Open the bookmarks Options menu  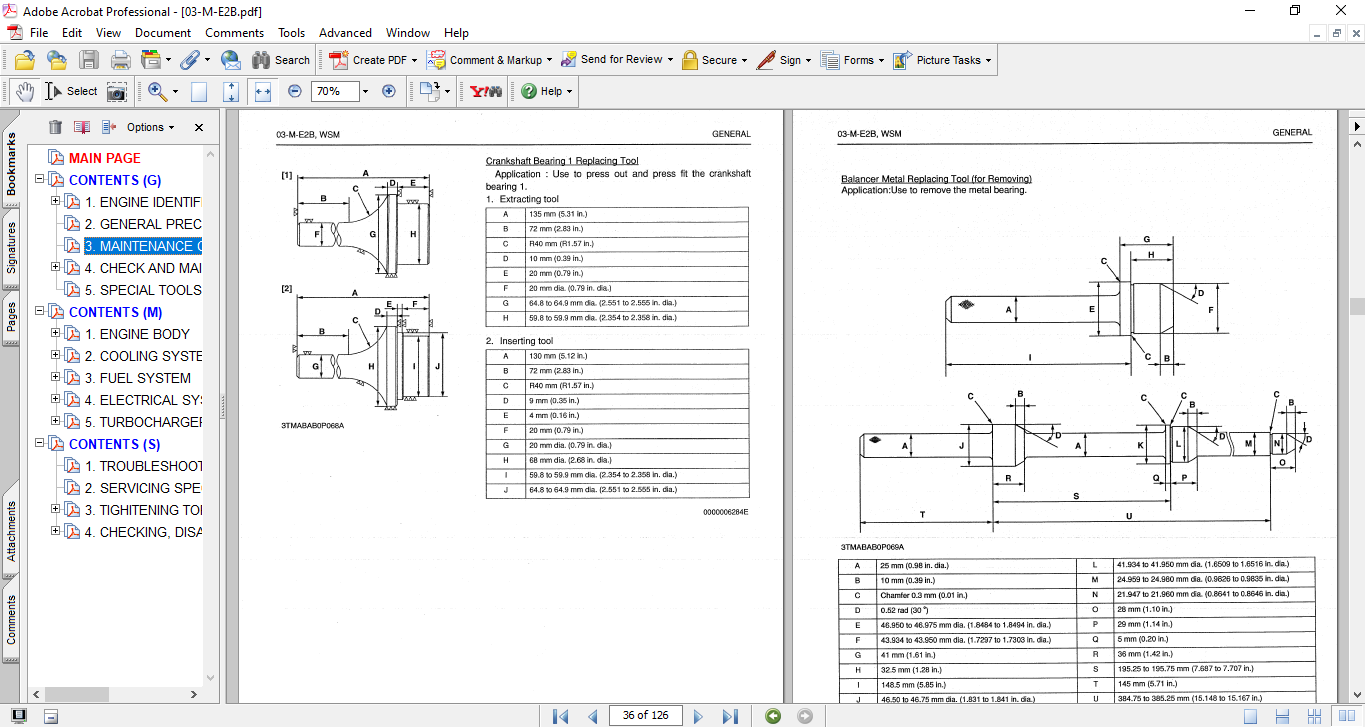[x=150, y=127]
